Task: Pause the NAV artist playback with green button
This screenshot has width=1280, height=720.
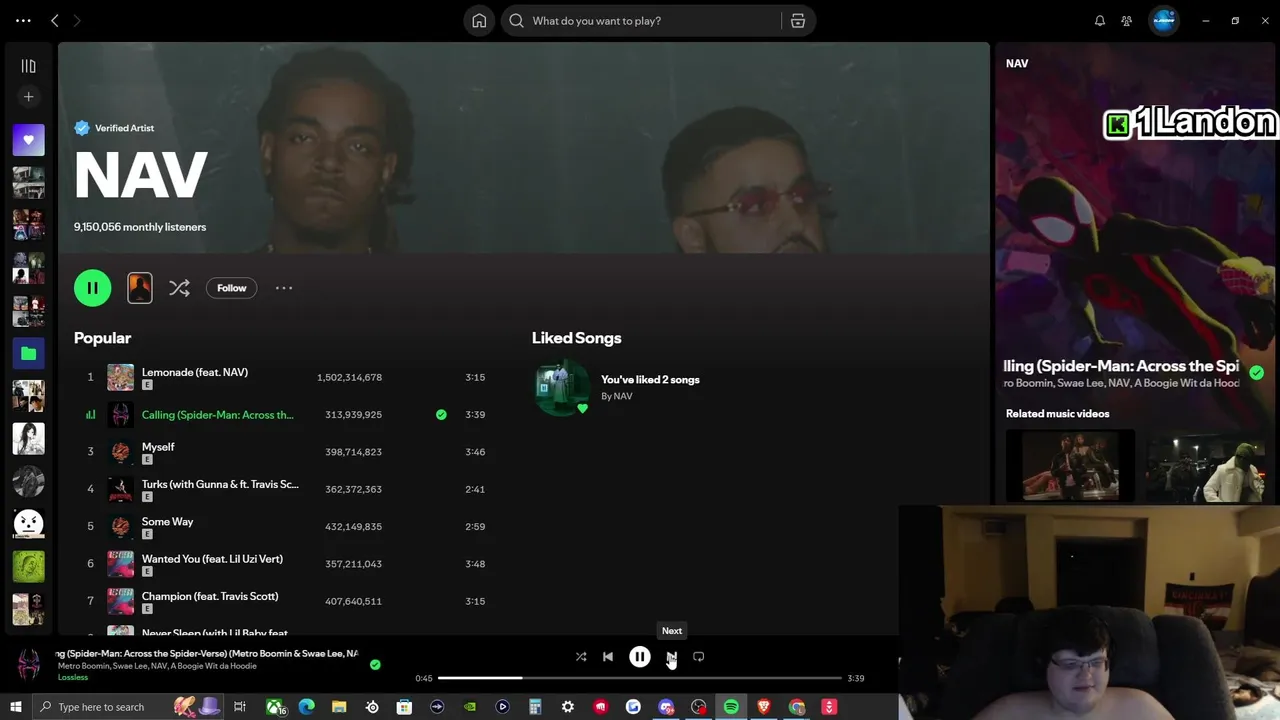Action: pos(92,288)
